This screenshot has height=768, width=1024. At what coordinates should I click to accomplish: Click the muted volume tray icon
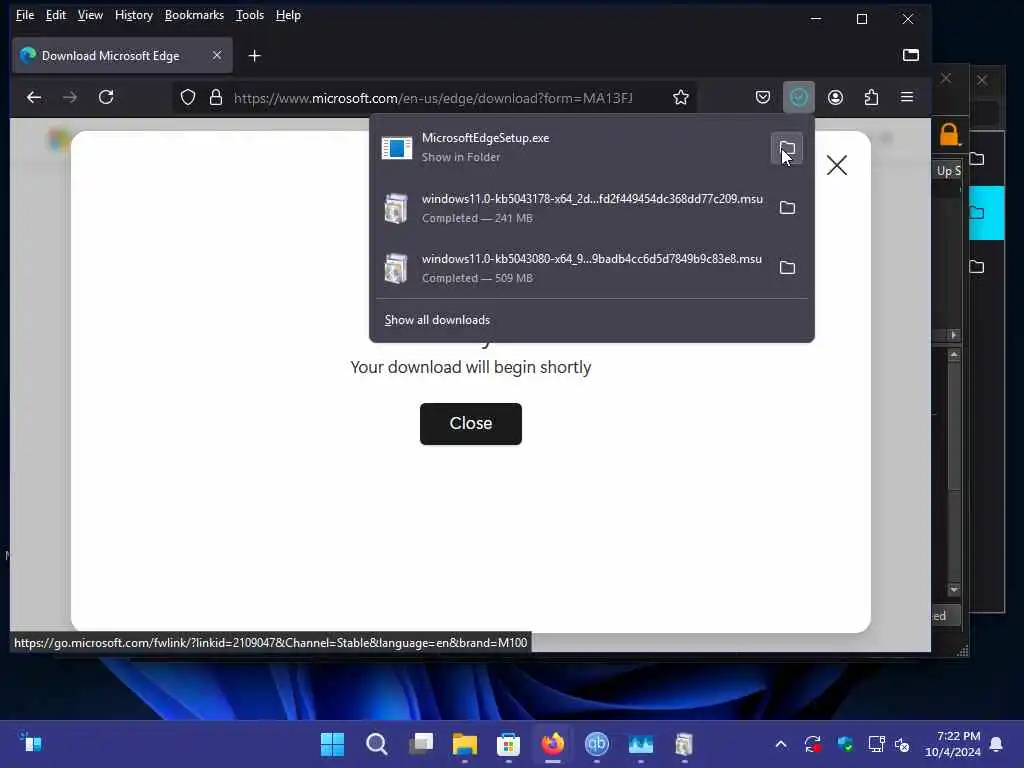point(903,744)
